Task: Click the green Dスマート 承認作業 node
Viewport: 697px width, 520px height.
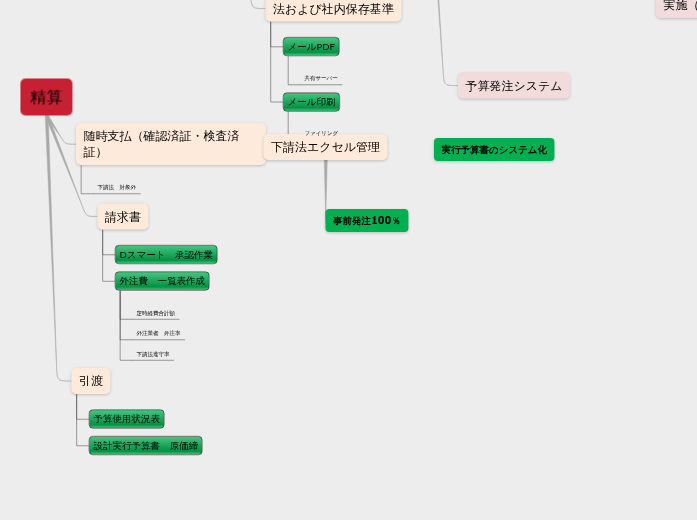Action: tap(166, 255)
